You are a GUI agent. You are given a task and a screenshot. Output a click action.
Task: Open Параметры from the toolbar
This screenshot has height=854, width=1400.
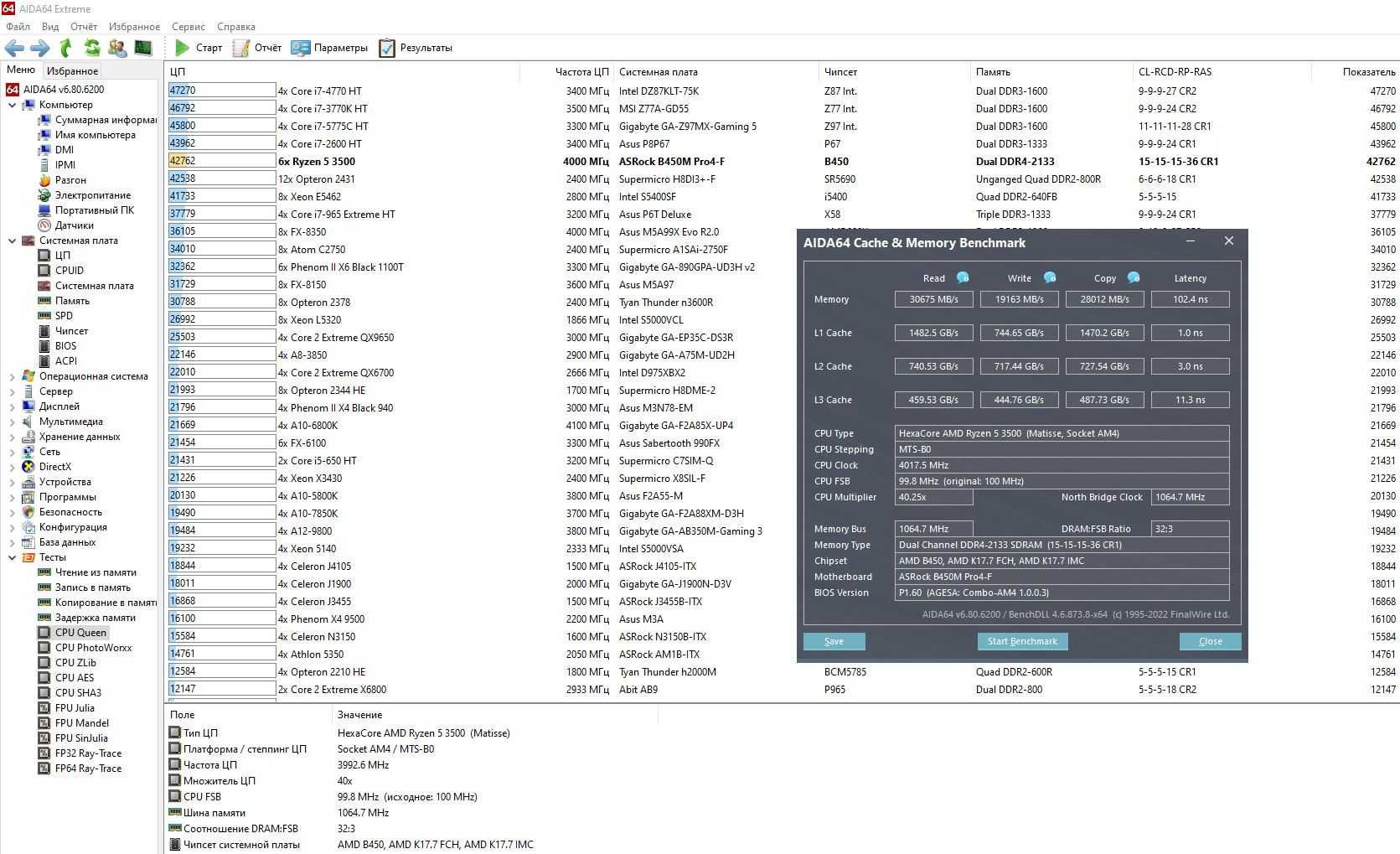coord(329,48)
